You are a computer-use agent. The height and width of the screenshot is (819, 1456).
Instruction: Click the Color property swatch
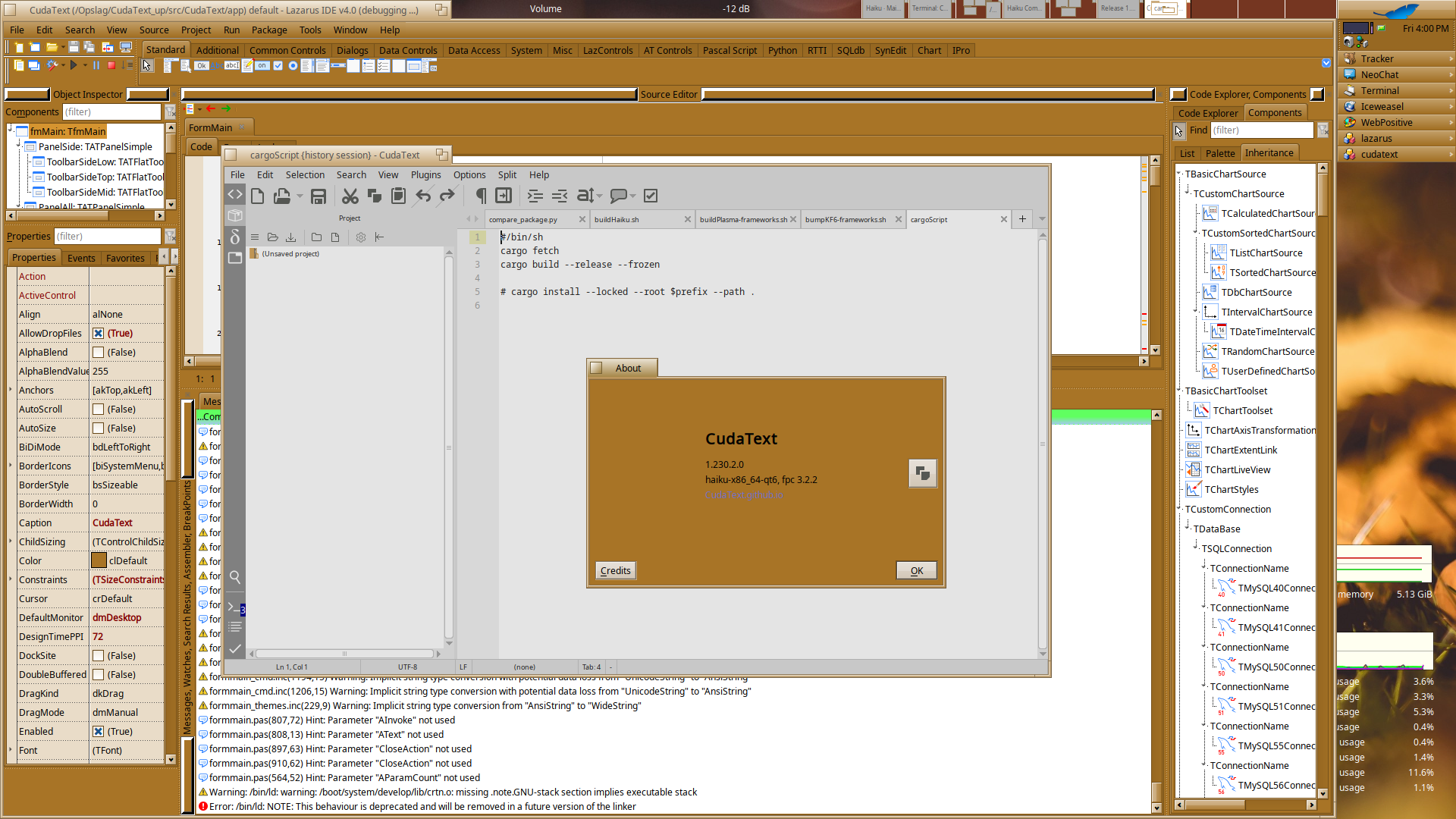point(99,561)
